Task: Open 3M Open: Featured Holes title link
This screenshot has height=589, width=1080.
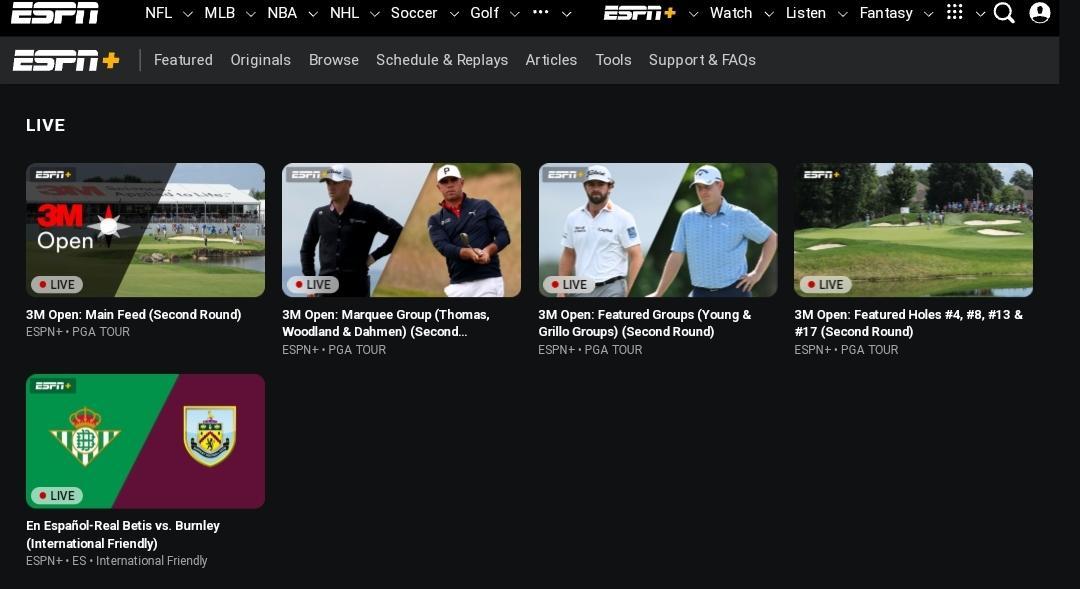Action: (x=908, y=323)
